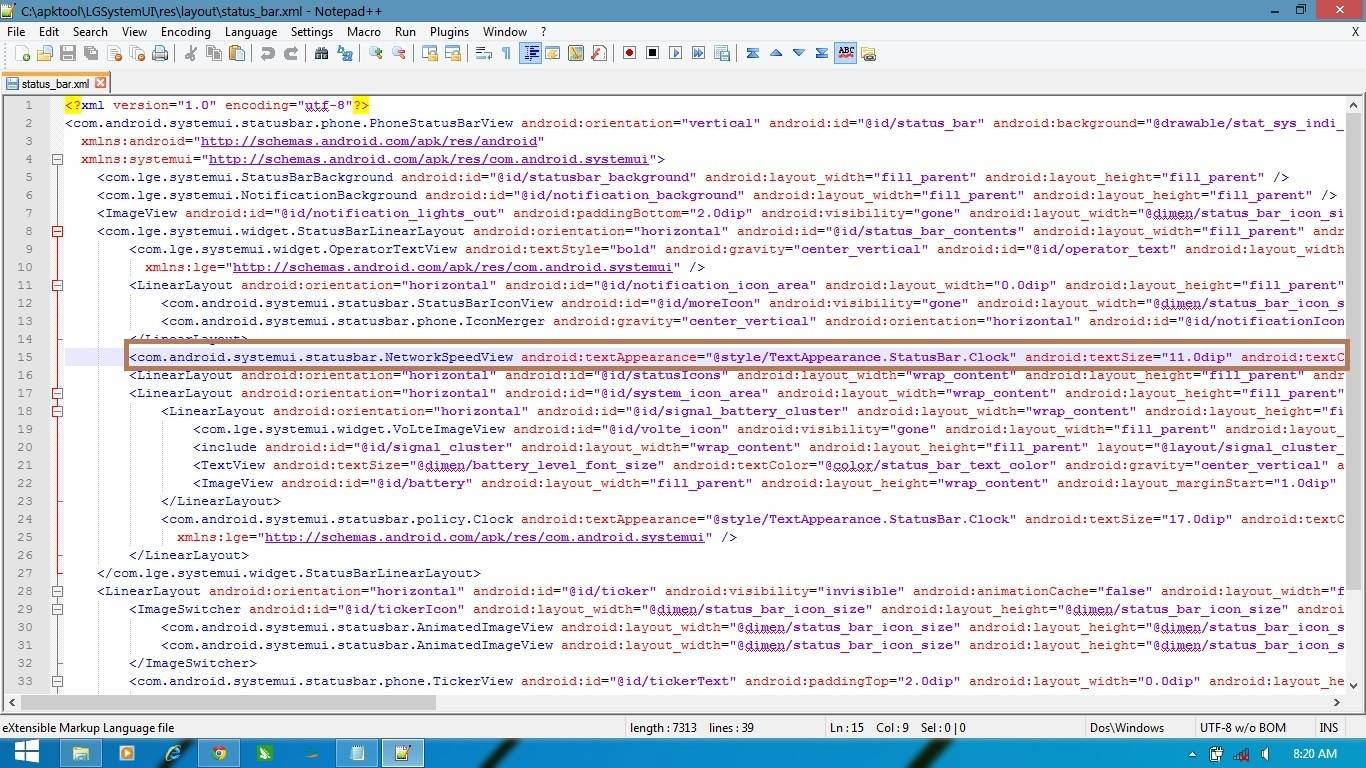Viewport: 1366px width, 768px height.
Task: Open the Plugins menu
Action: [x=449, y=31]
